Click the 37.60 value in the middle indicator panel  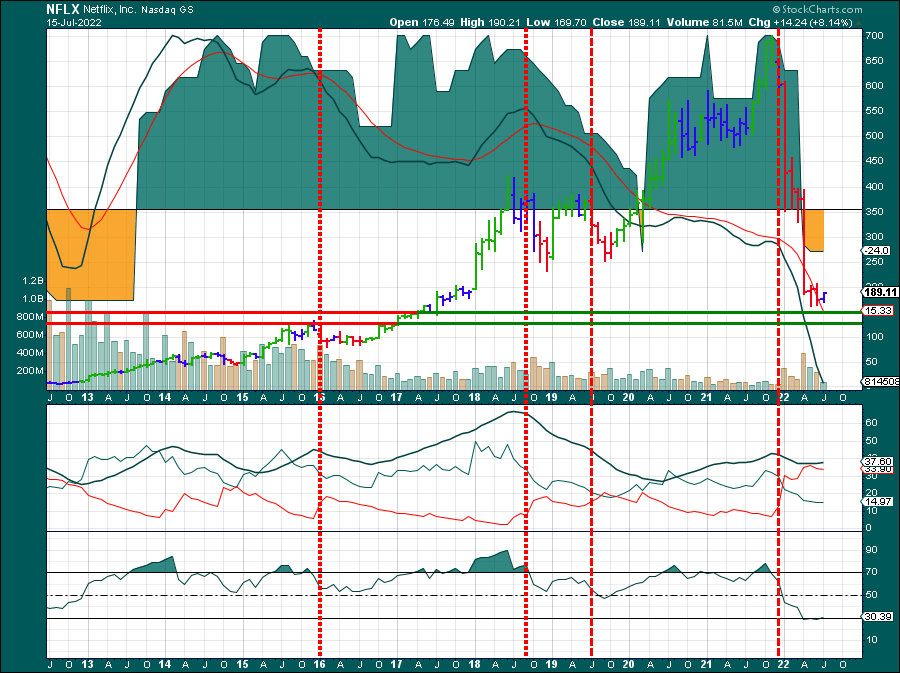(877, 462)
